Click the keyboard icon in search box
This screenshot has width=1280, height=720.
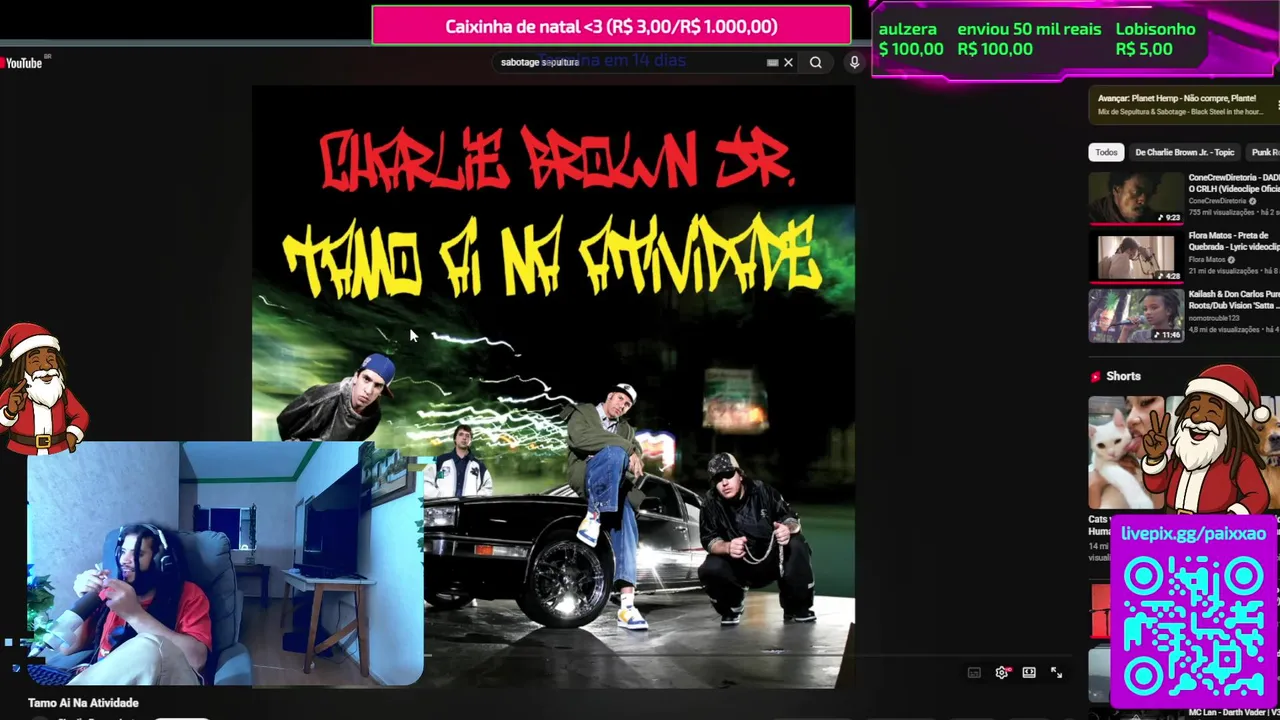(x=772, y=62)
